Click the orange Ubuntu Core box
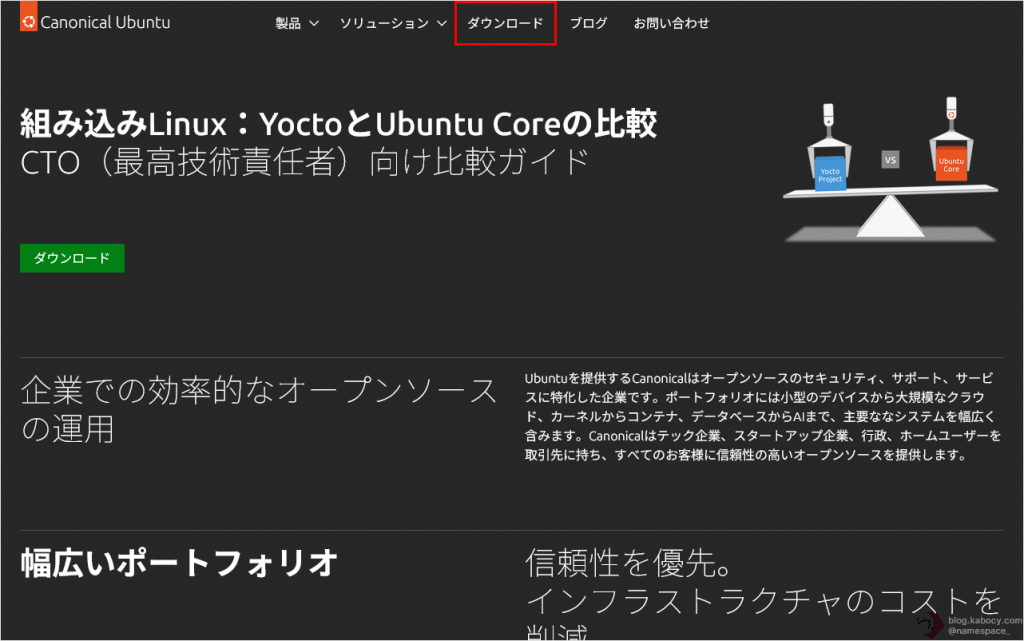The height and width of the screenshot is (641, 1024). pyautogui.click(x=950, y=163)
